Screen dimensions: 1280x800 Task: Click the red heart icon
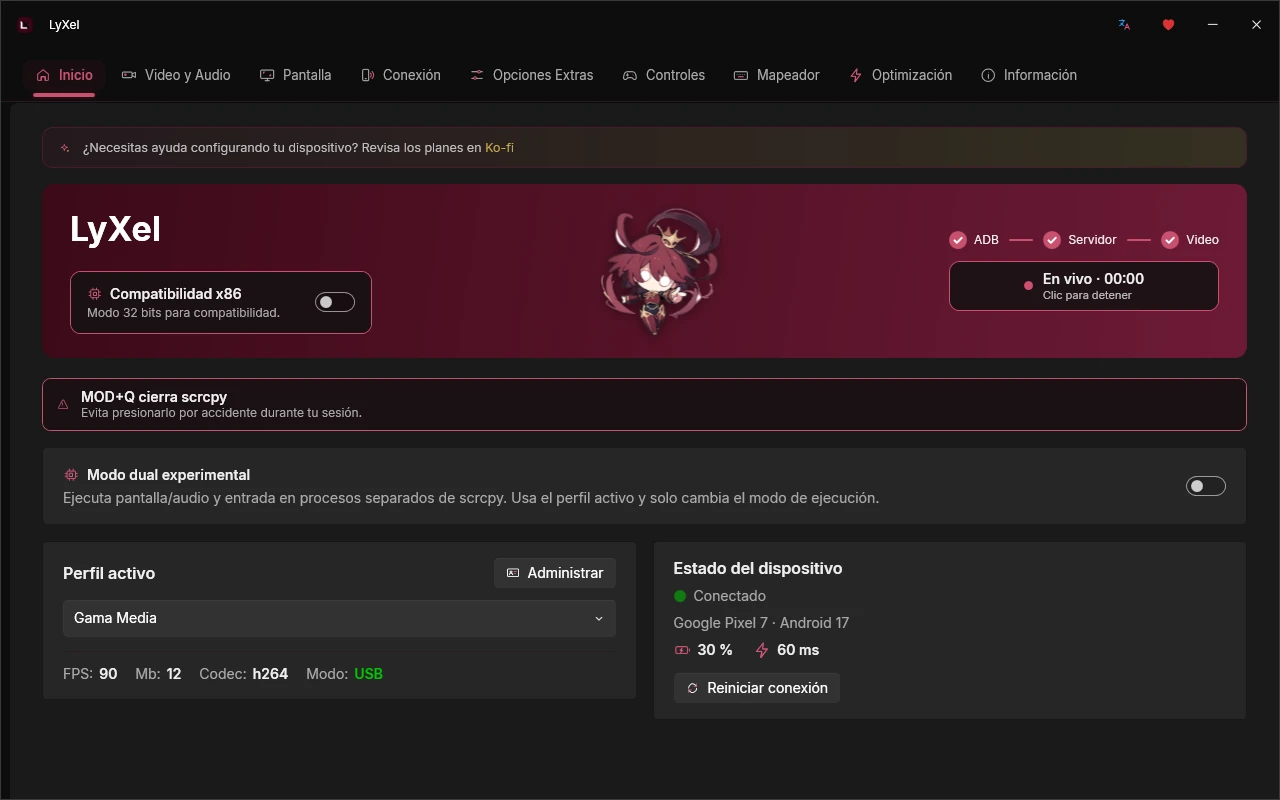coord(1168,25)
